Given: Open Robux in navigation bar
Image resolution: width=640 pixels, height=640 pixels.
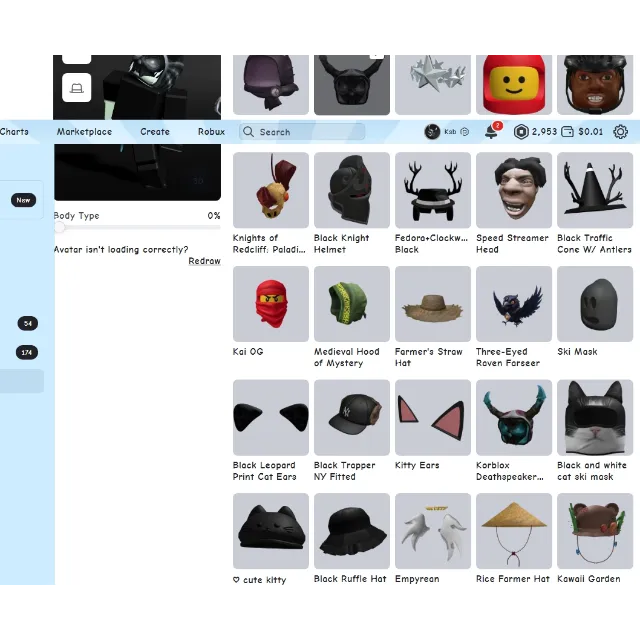Looking at the screenshot, I should (211, 132).
